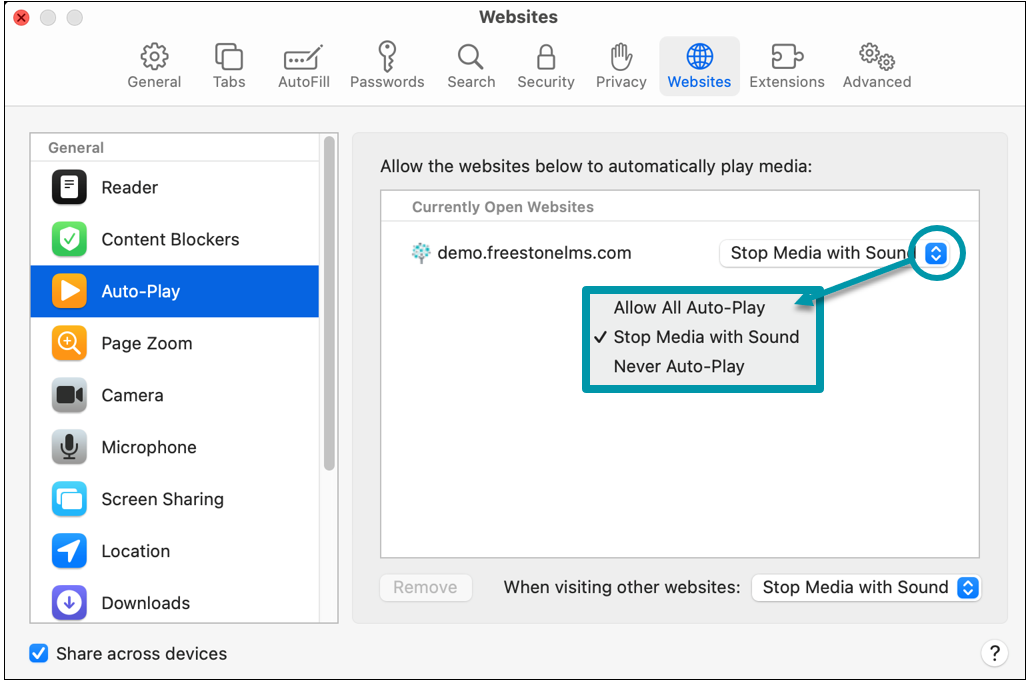Click the AutoFill settings icon

(x=303, y=64)
